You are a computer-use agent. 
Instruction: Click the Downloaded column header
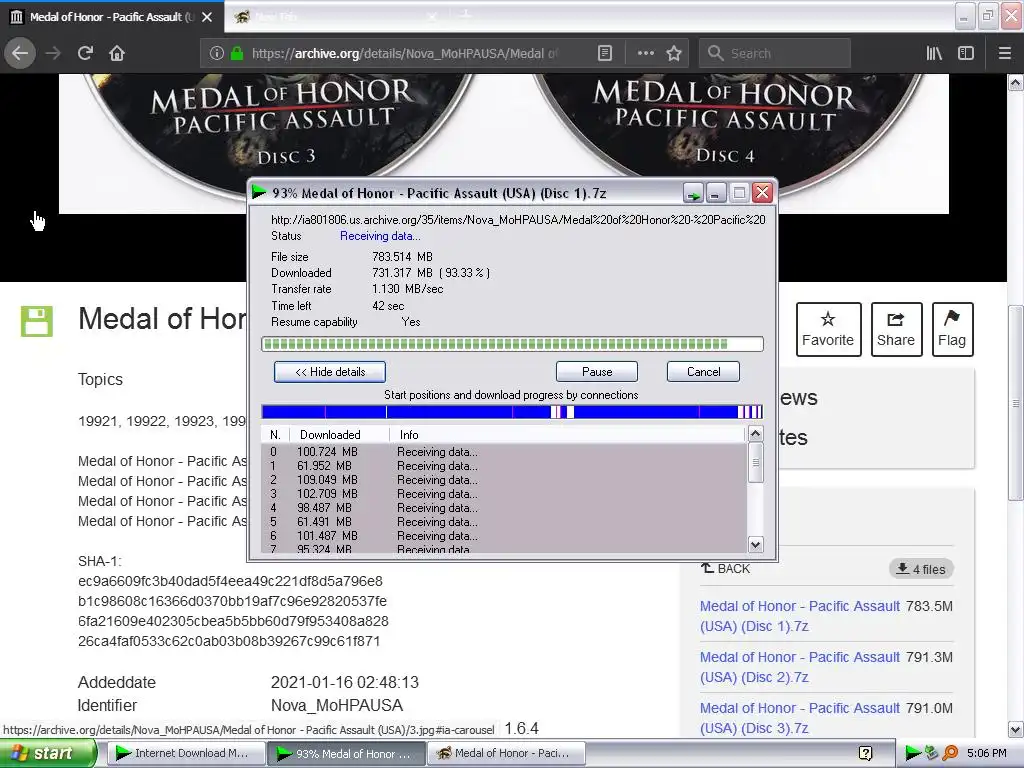coord(340,435)
